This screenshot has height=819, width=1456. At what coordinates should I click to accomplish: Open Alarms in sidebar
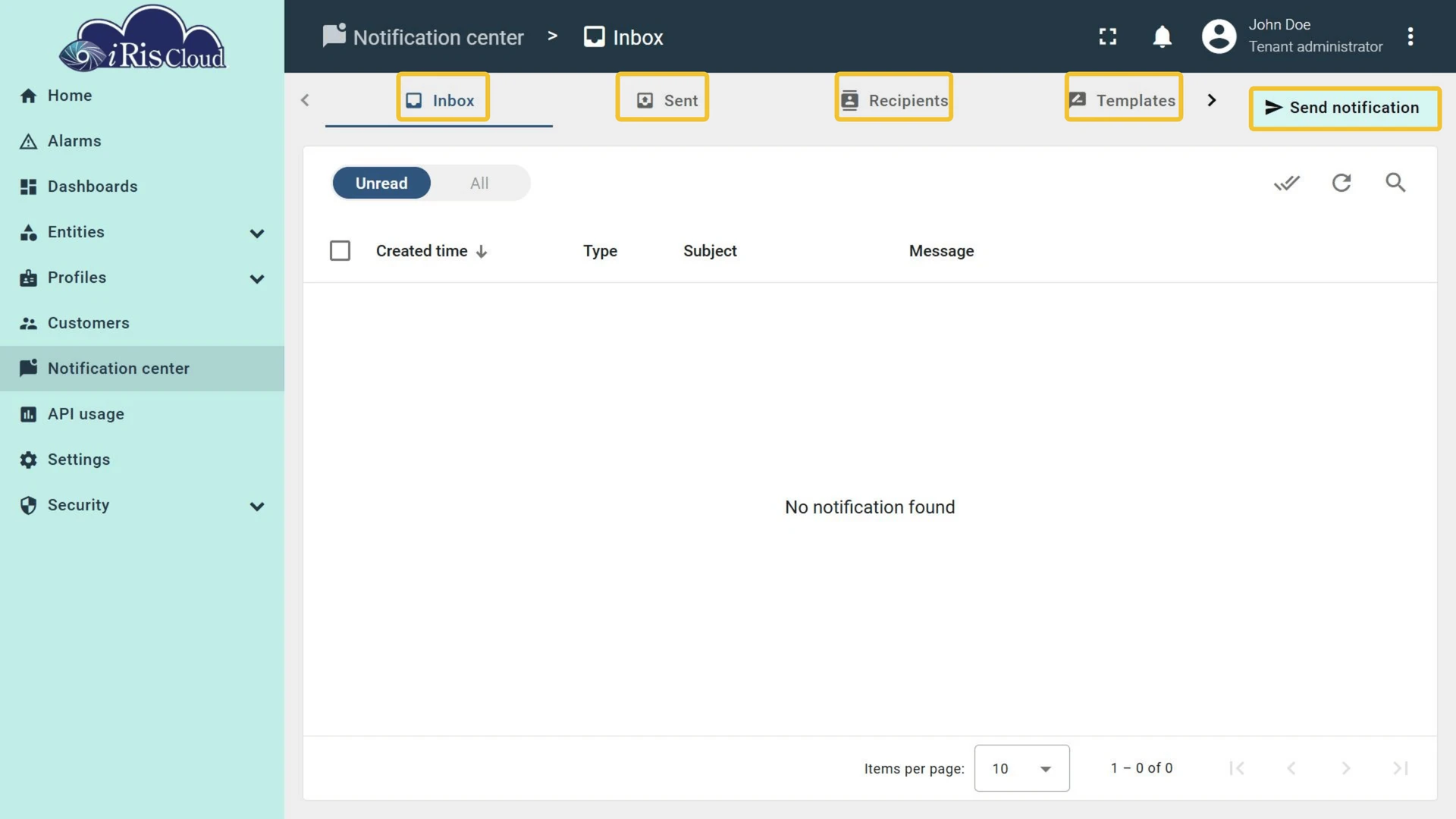point(142,141)
